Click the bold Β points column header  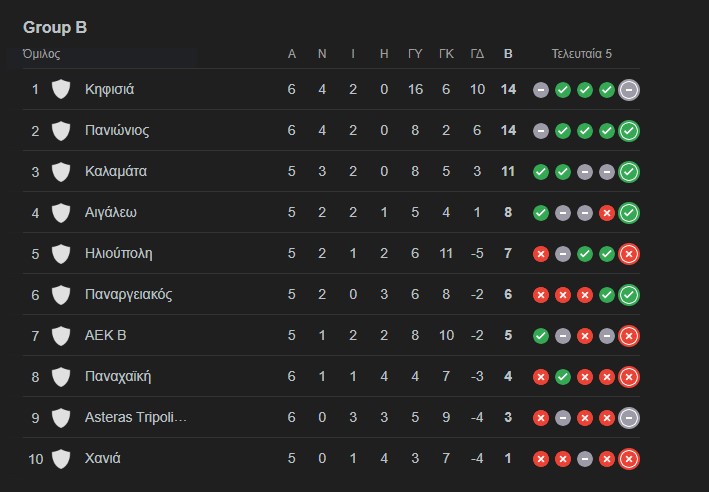point(508,54)
